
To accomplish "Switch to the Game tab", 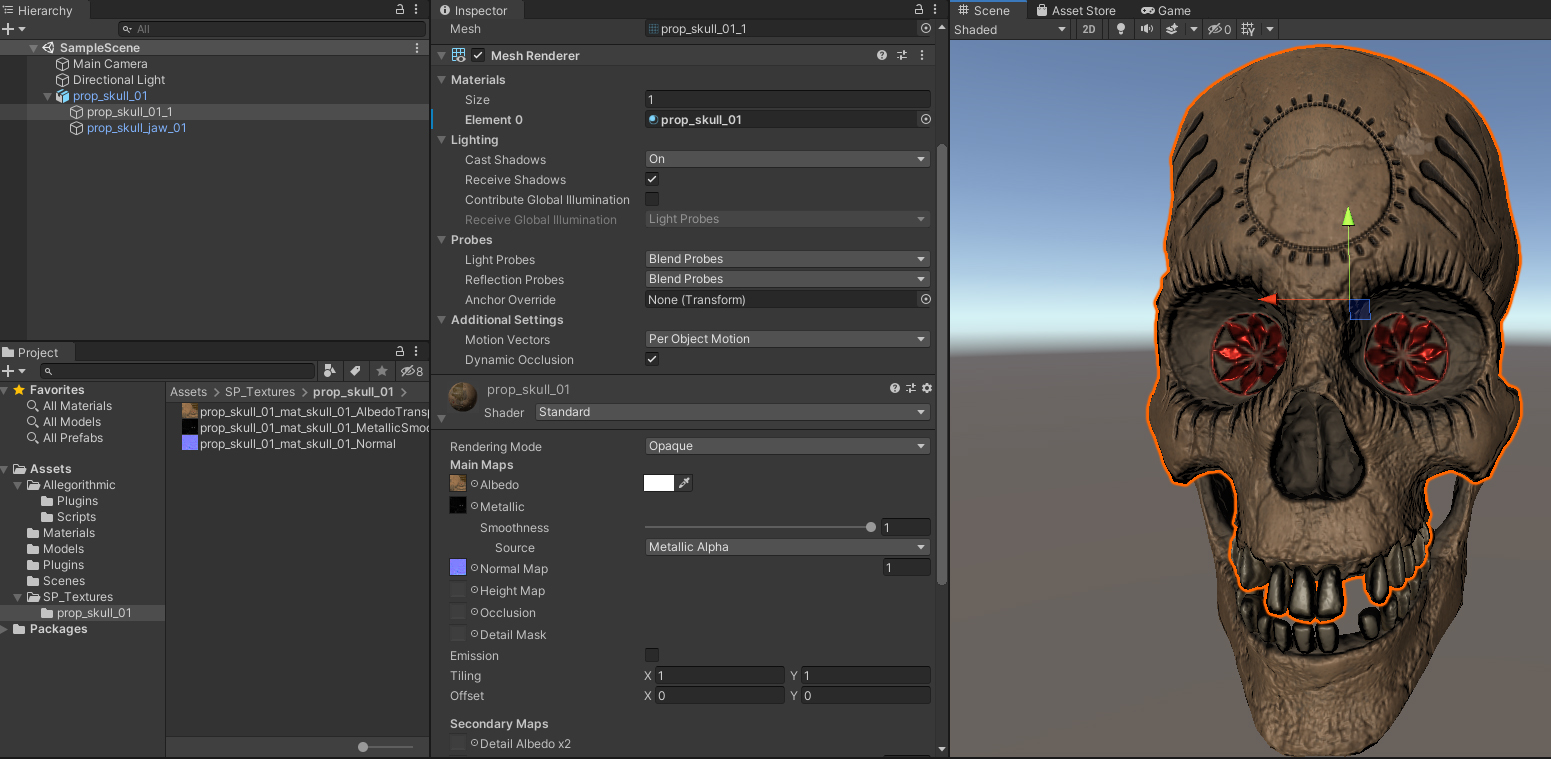I will click(x=1166, y=10).
